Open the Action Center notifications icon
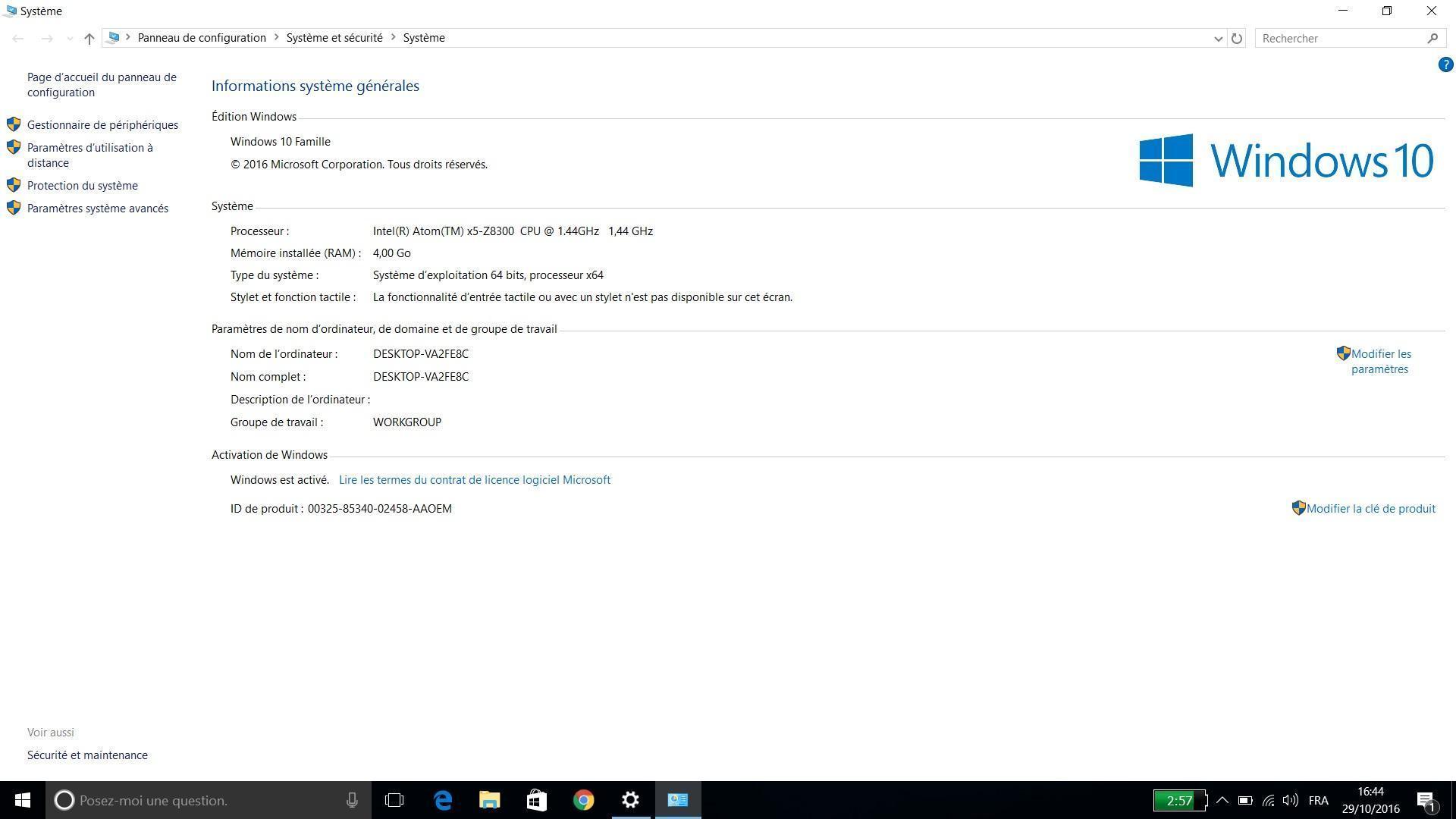The height and width of the screenshot is (819, 1456). point(1426,800)
